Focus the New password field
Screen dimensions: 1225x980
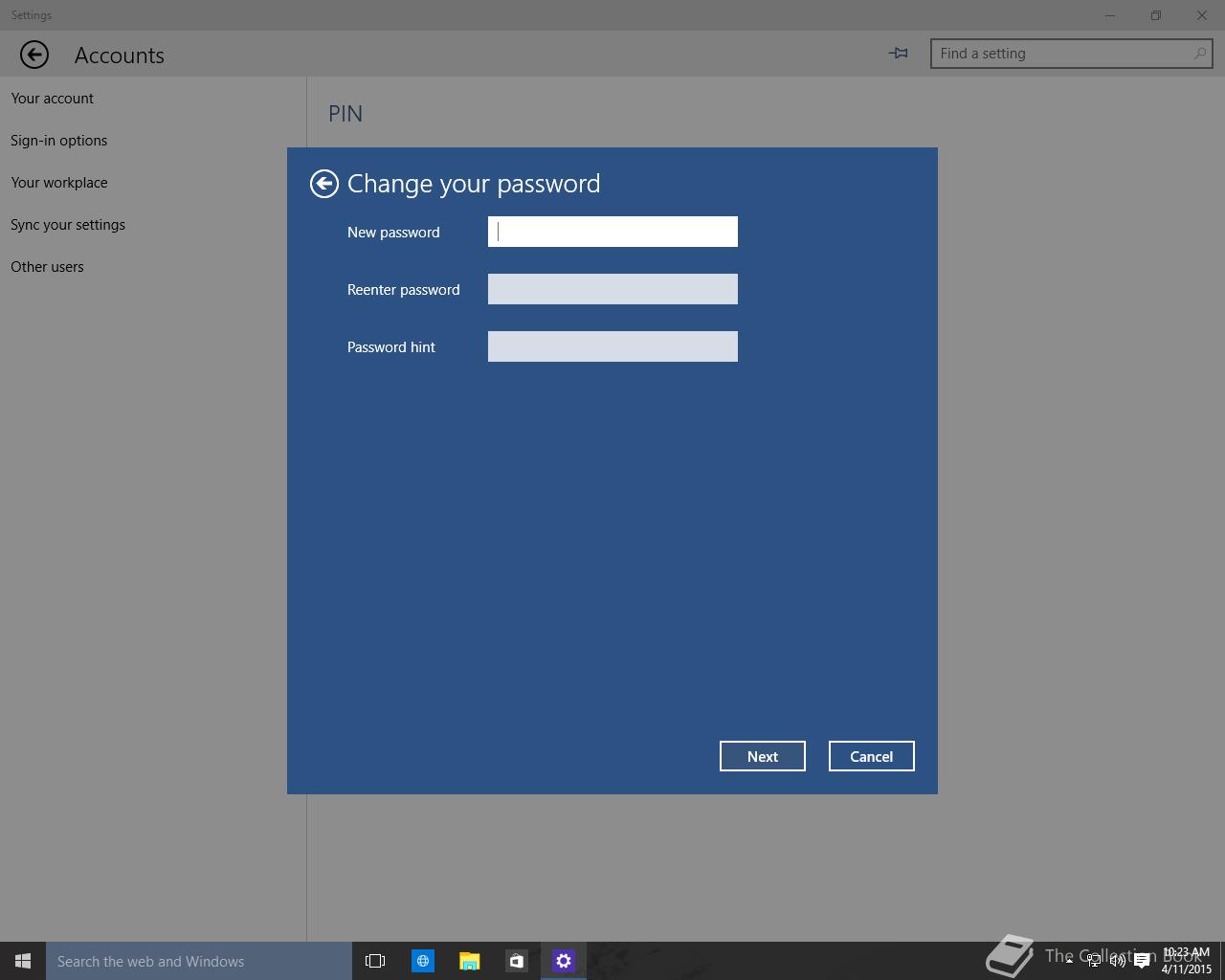point(612,232)
